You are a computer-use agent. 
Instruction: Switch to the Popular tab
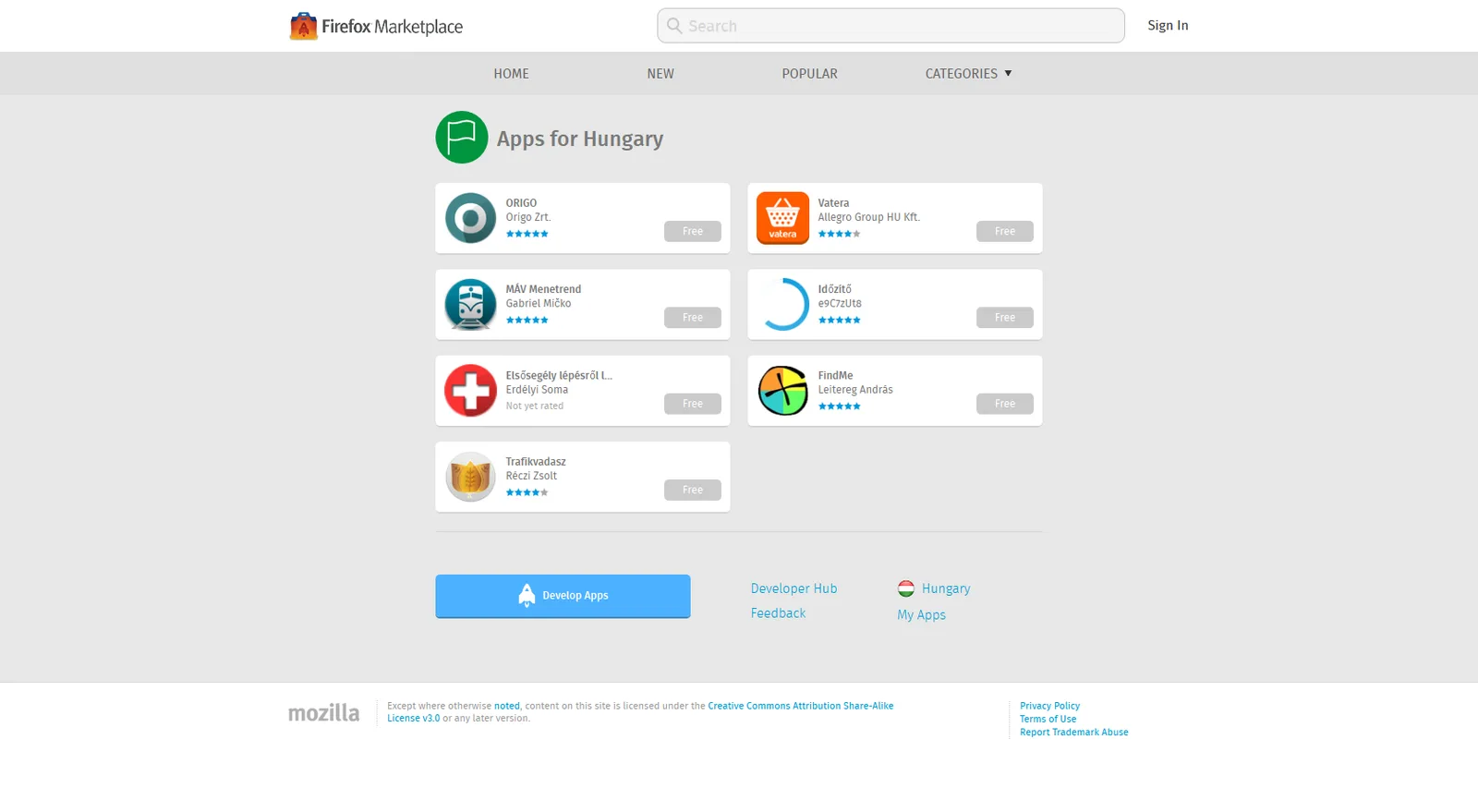point(809,74)
